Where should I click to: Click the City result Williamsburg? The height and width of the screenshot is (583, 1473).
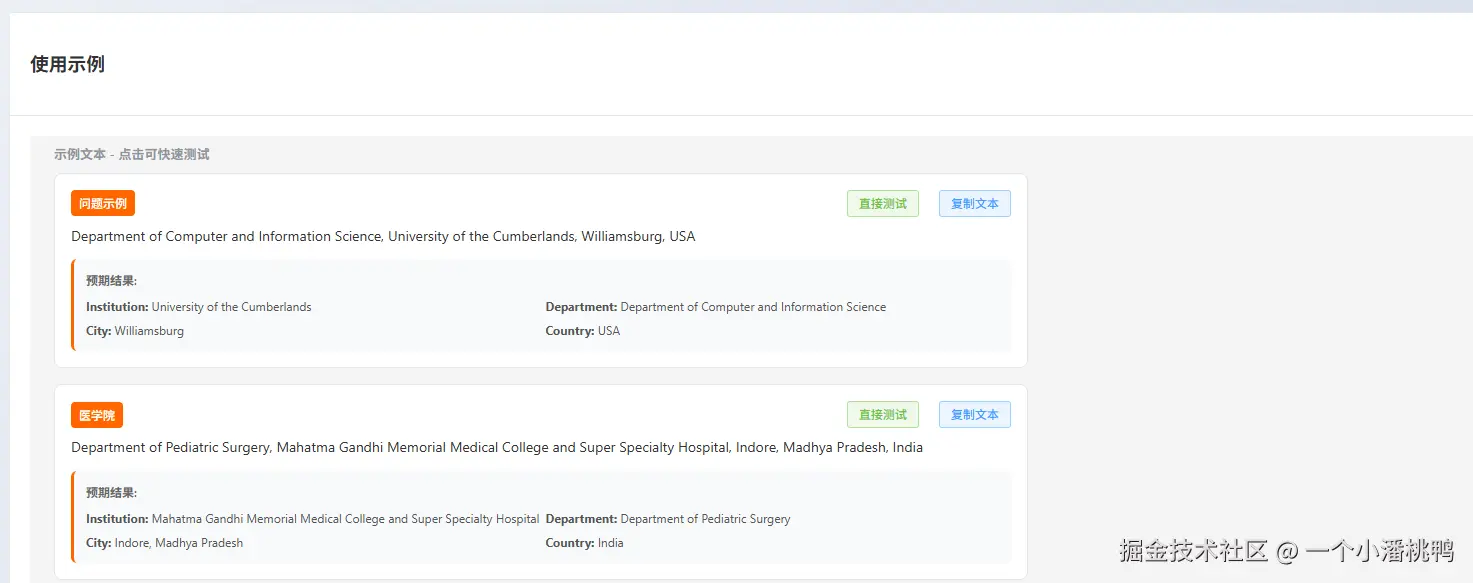[x=135, y=331]
